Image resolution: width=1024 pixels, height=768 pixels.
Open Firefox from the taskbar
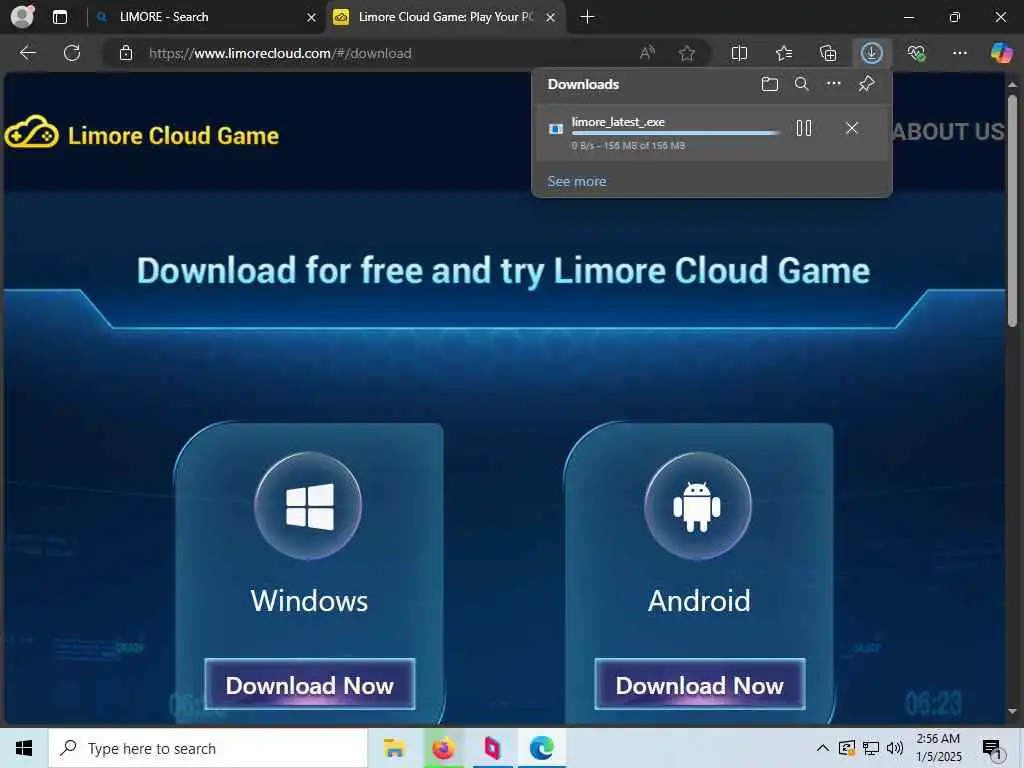443,748
